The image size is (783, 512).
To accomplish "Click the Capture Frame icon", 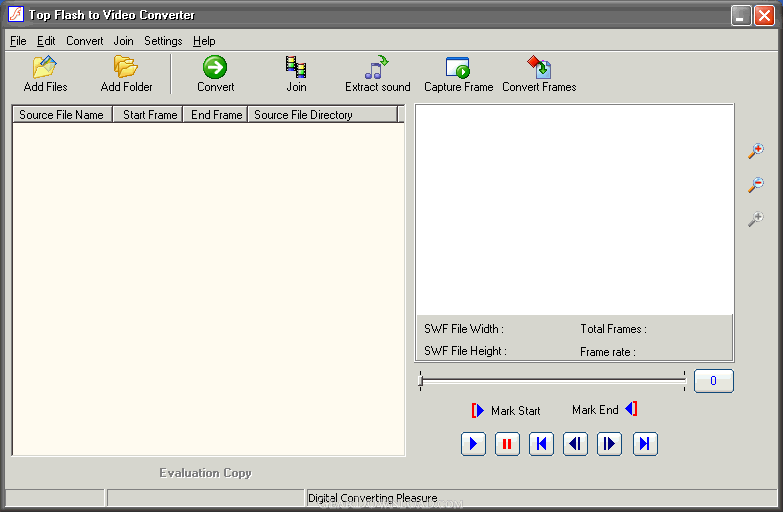I will (458, 67).
